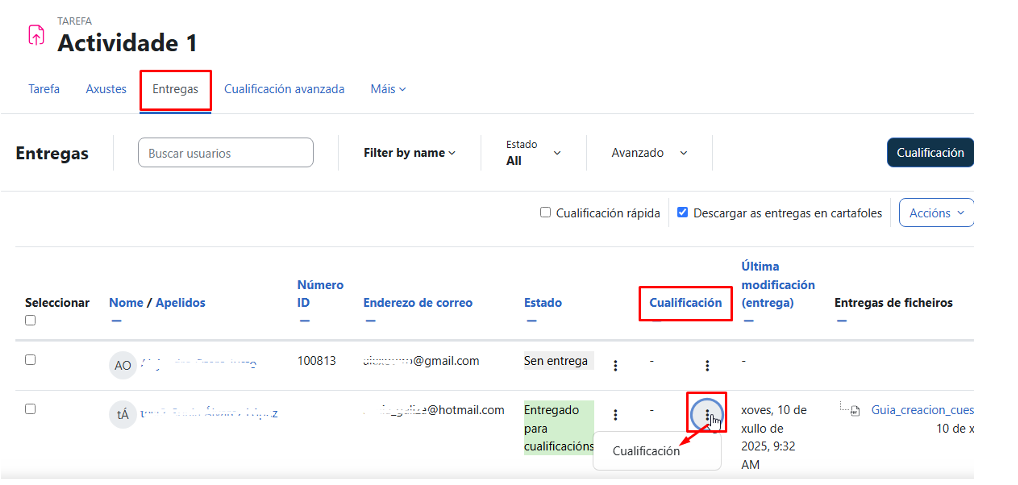The width and height of the screenshot is (1018, 485).
Task: Open status kebab menu beside 'Entregado para cualificación'
Action: [x=615, y=415]
